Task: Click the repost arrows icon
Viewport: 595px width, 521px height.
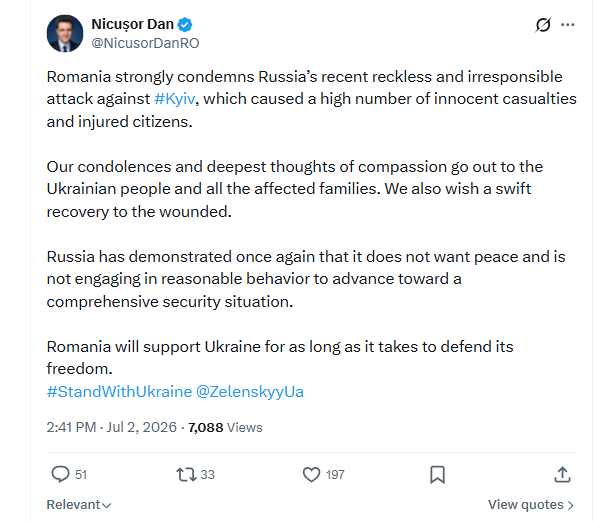Action: point(186,474)
